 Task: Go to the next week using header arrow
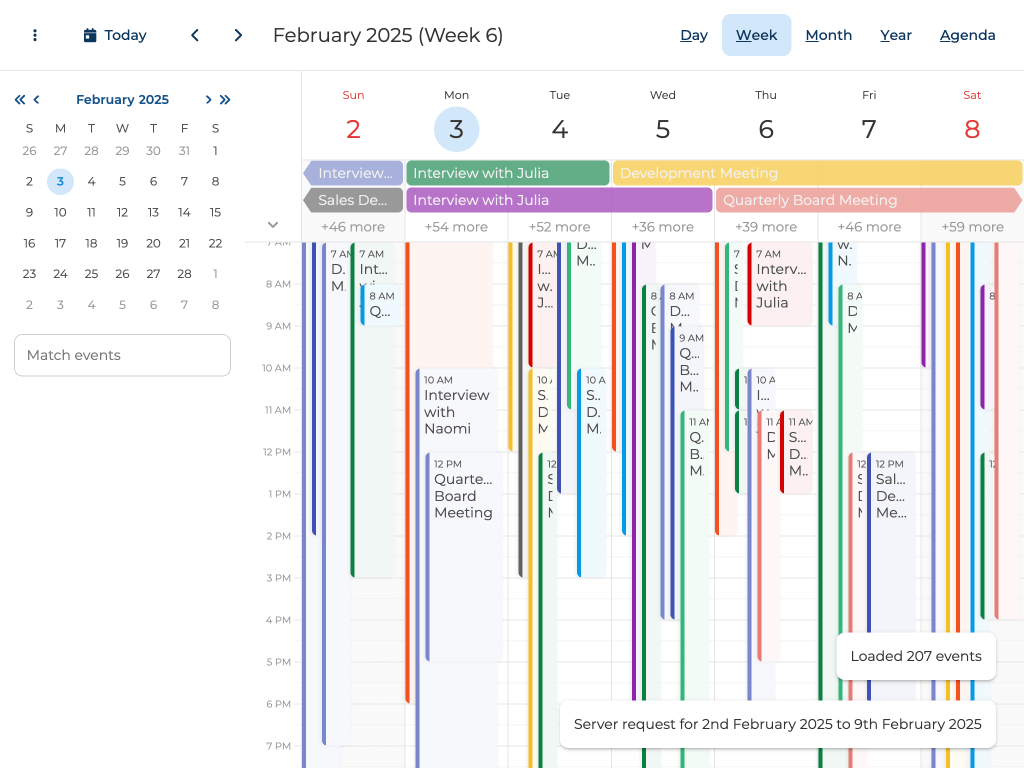tap(238, 35)
